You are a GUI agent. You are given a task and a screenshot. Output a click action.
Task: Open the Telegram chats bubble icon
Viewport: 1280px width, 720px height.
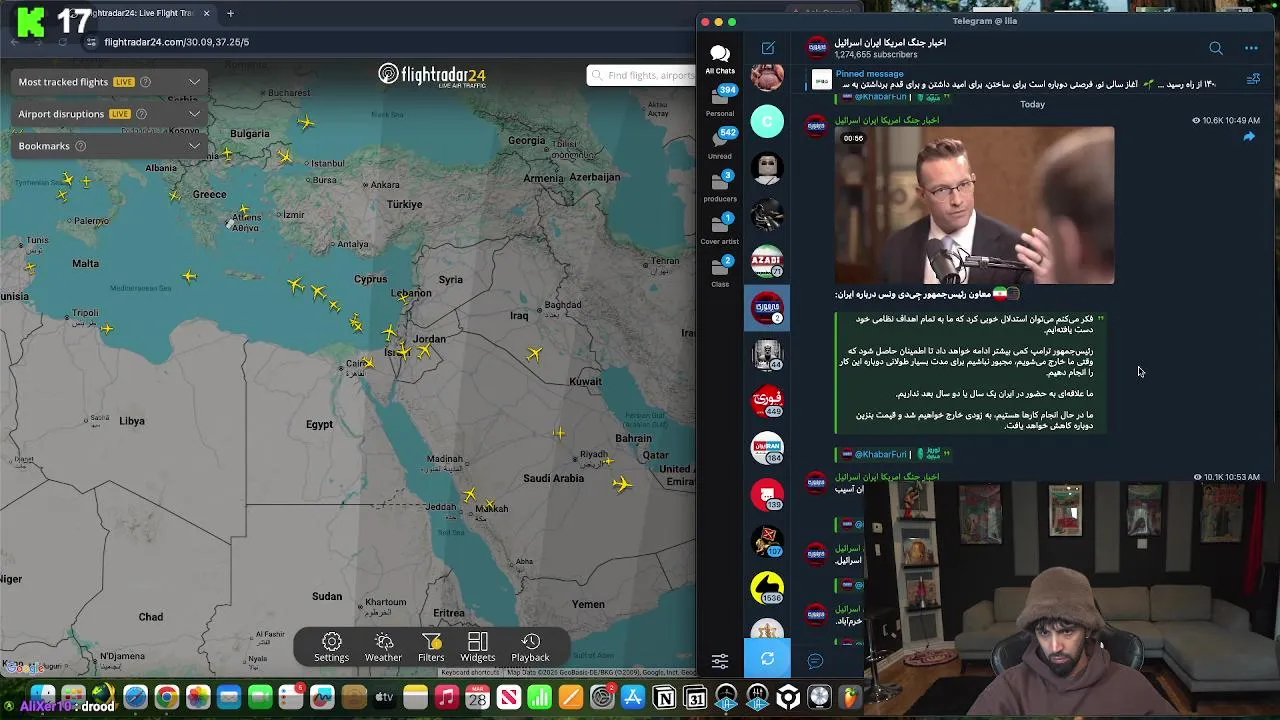click(815, 661)
